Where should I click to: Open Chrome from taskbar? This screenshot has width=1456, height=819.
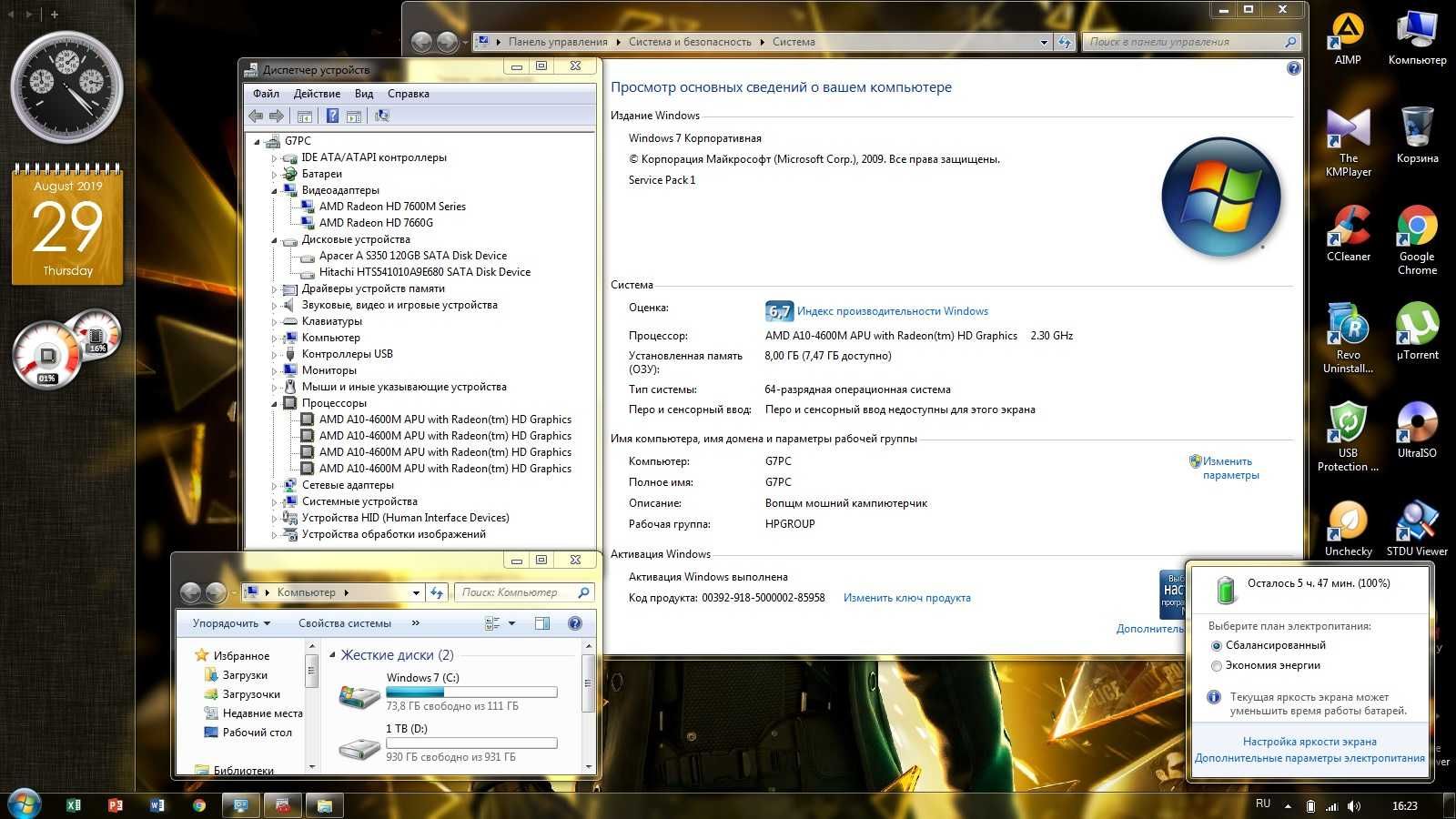click(x=198, y=805)
